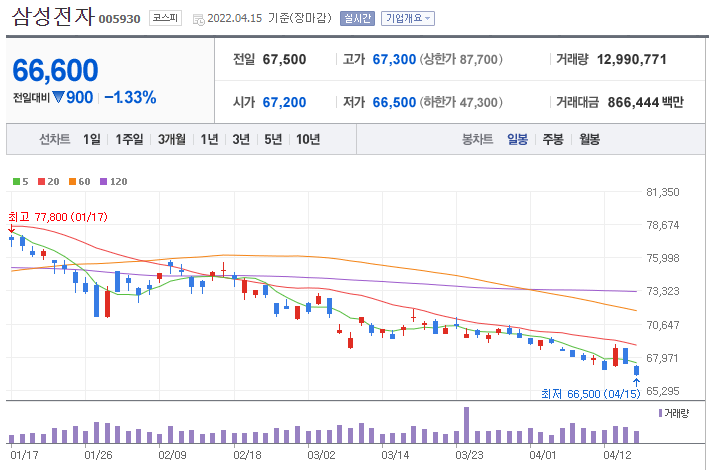
Task: Click the 거래대금 value 866,444
Action: click(633, 102)
